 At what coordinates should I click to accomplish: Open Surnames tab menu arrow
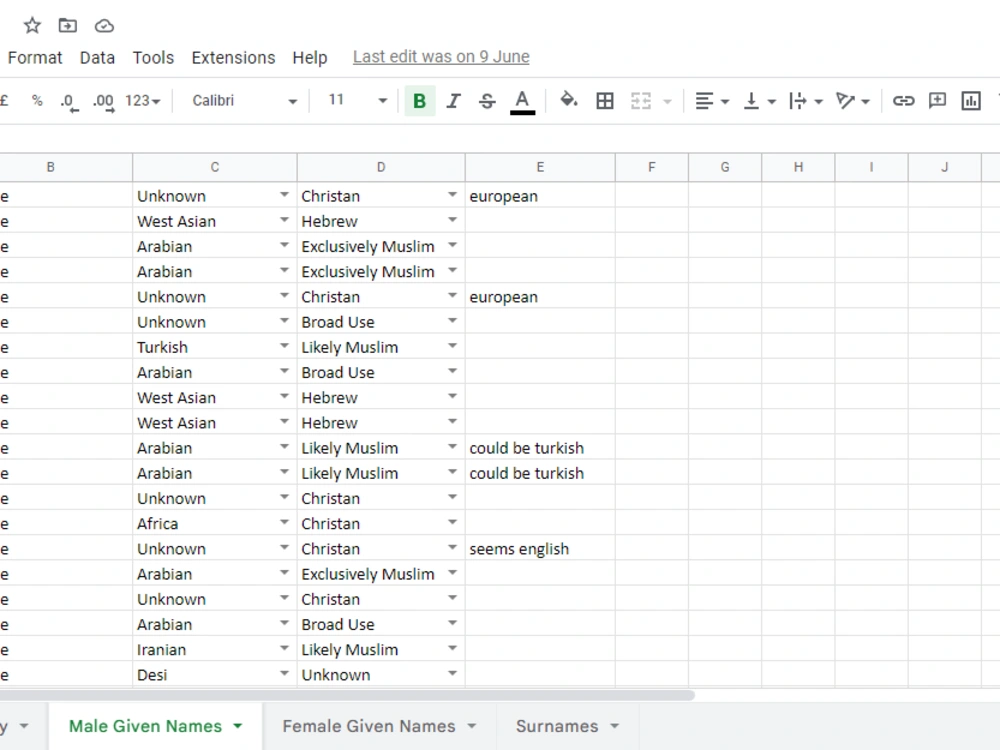(x=615, y=726)
